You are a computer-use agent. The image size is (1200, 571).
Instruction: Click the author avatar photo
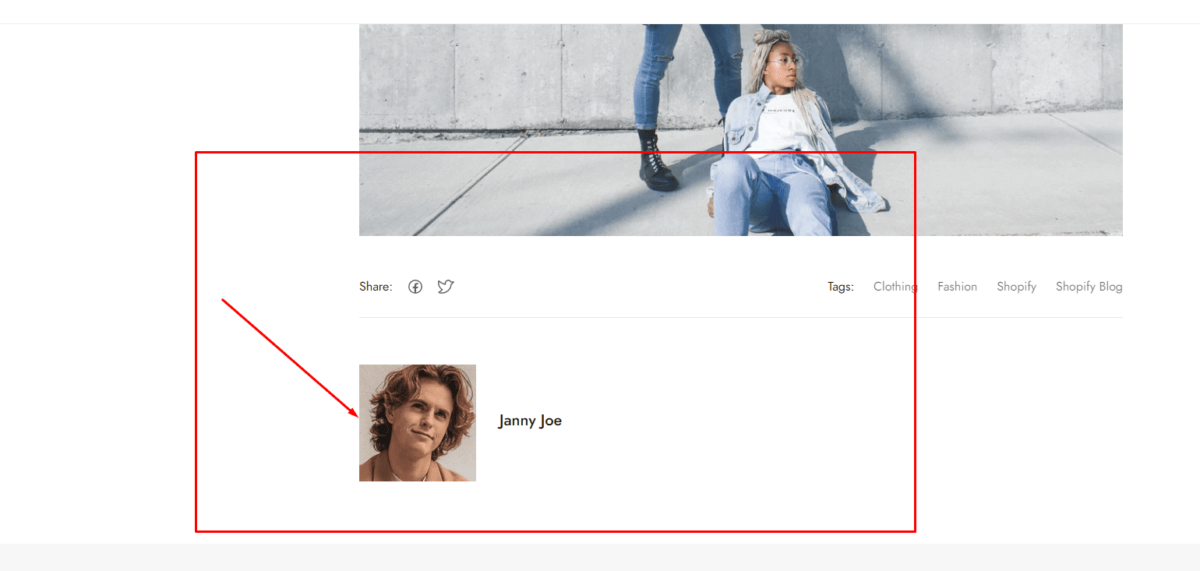point(417,423)
